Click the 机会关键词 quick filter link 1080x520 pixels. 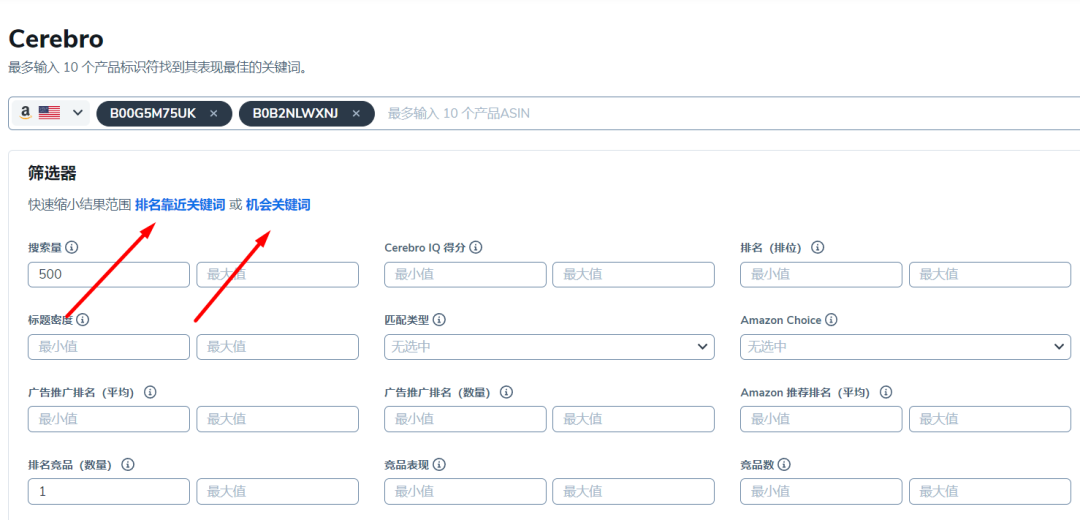tap(278, 205)
